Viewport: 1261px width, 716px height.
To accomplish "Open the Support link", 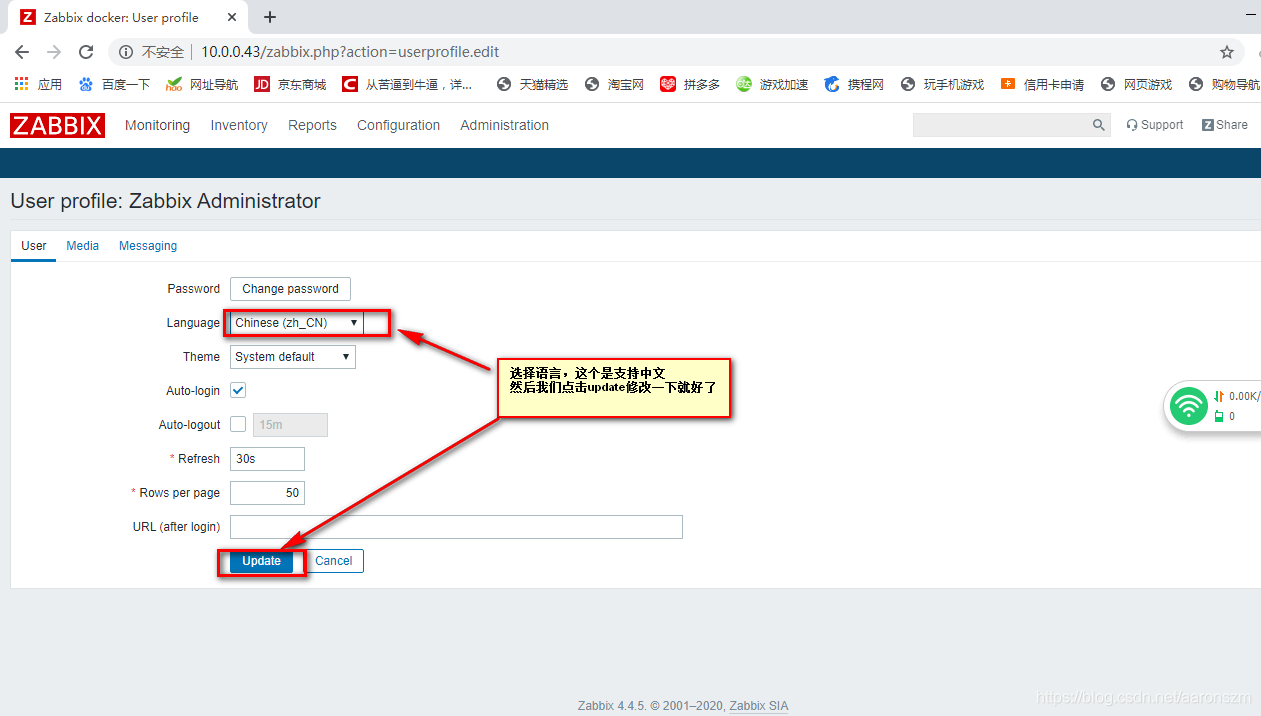I will click(x=1154, y=125).
